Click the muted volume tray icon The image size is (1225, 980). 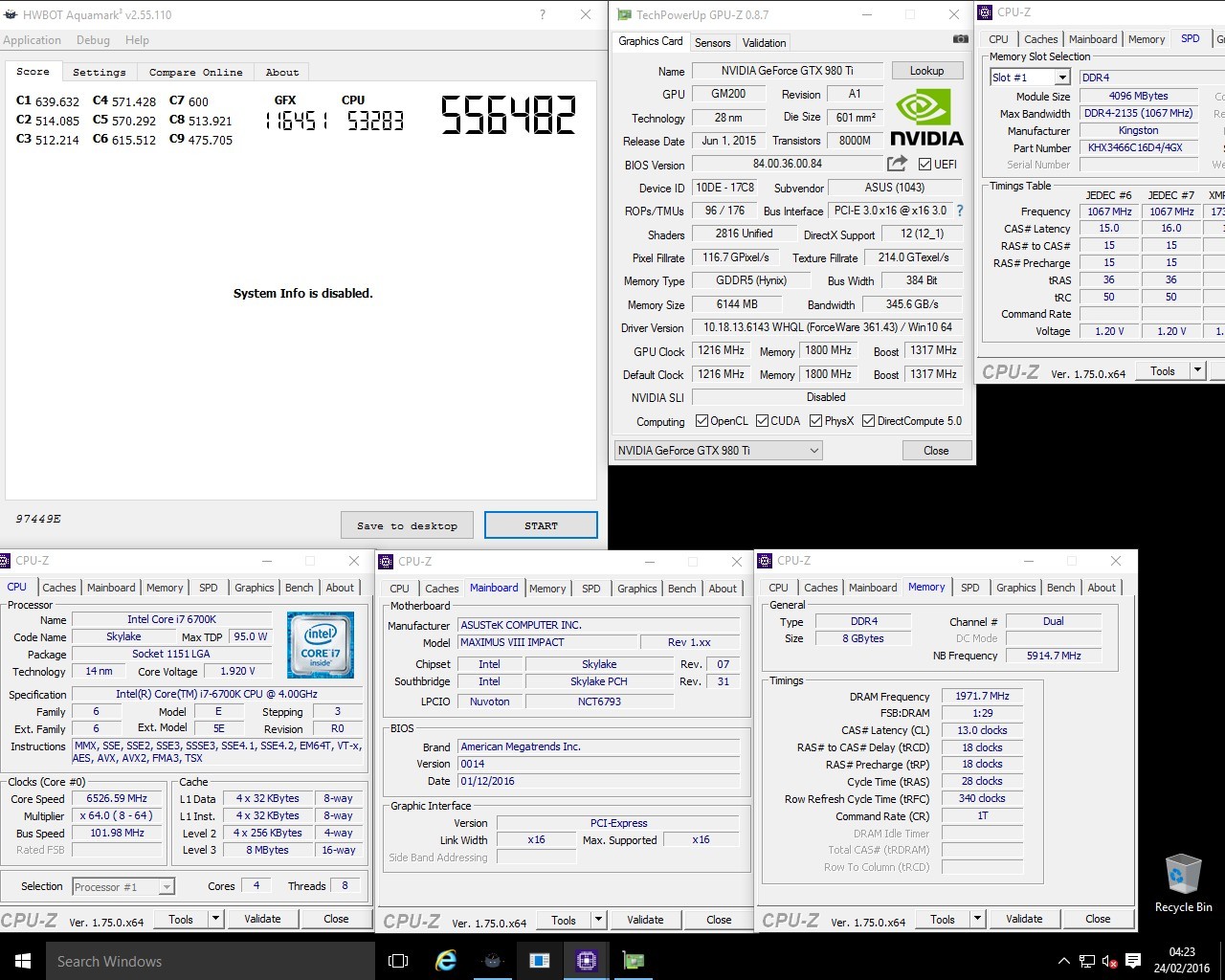(x=1110, y=961)
